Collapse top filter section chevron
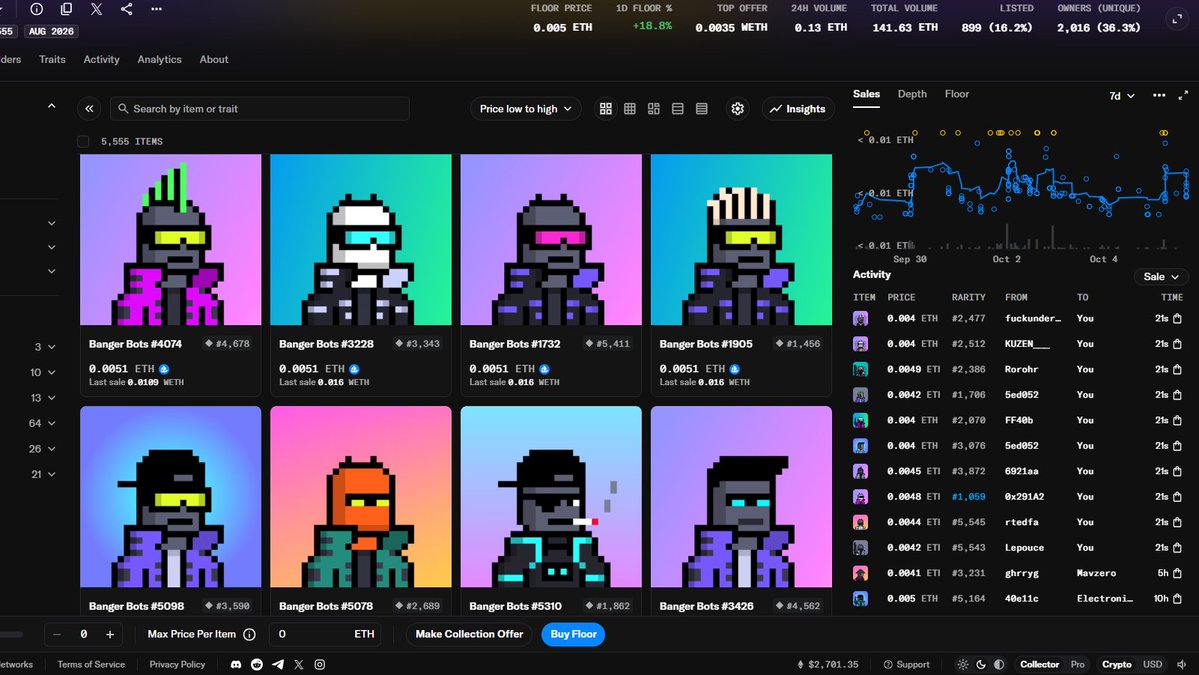Image resolution: width=1199 pixels, height=675 pixels. (x=51, y=106)
